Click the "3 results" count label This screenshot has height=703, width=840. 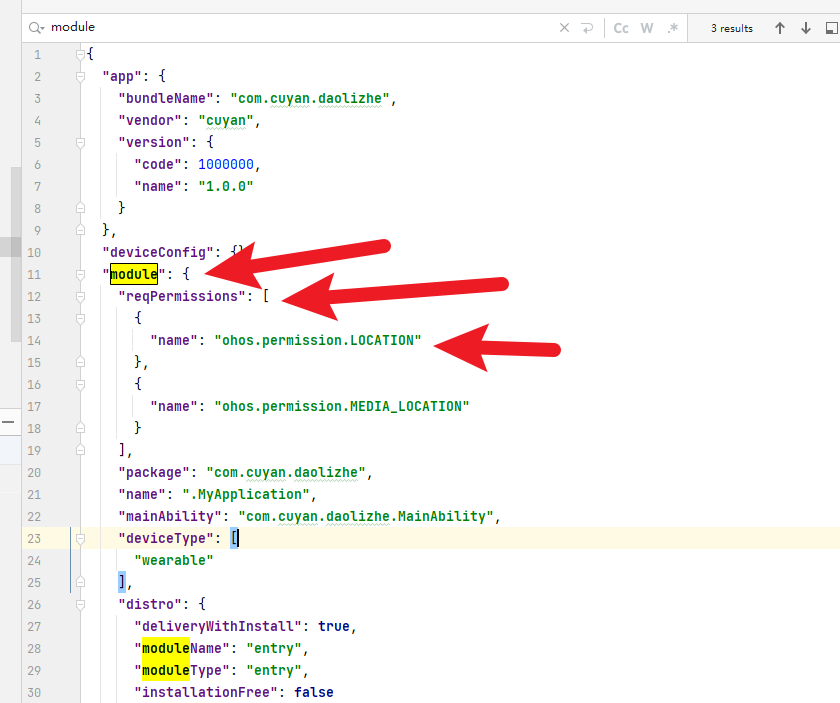coord(732,28)
